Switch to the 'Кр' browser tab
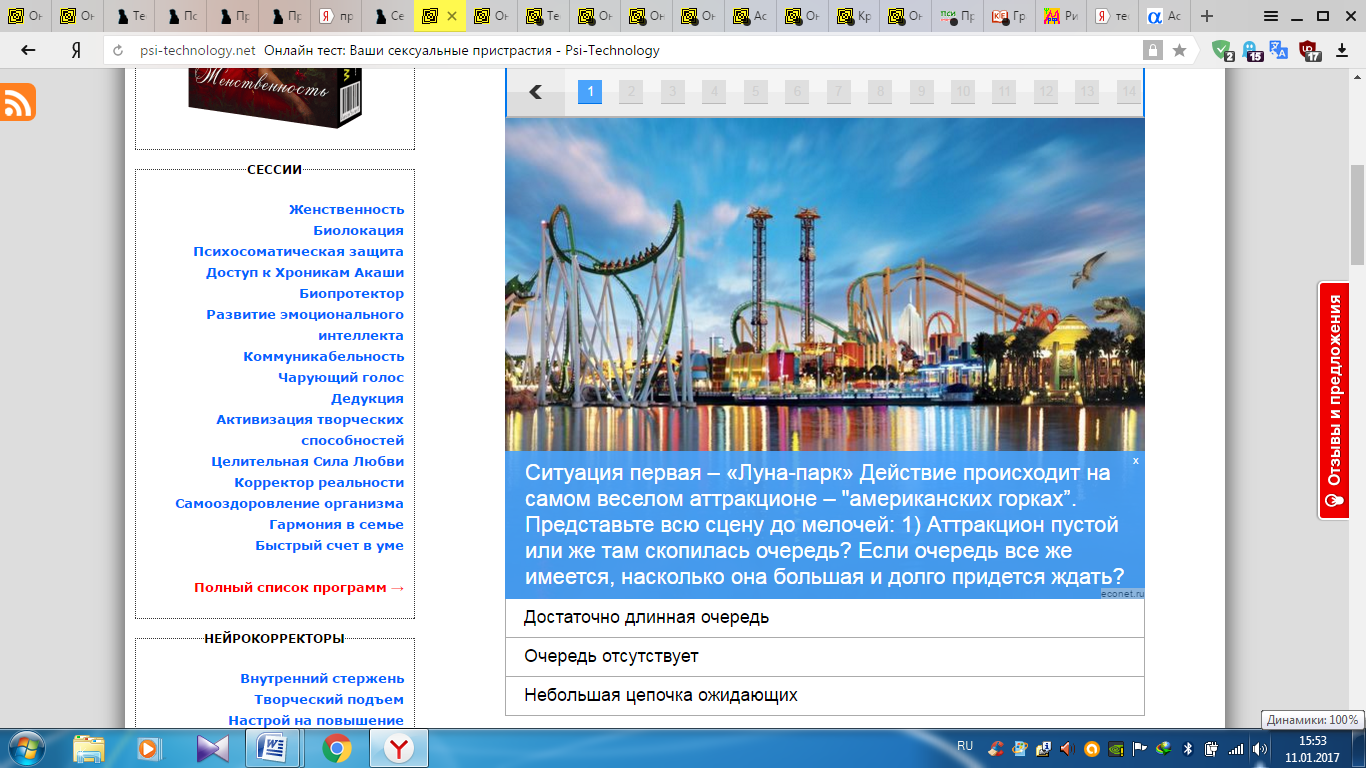The image size is (1366, 768). point(856,16)
